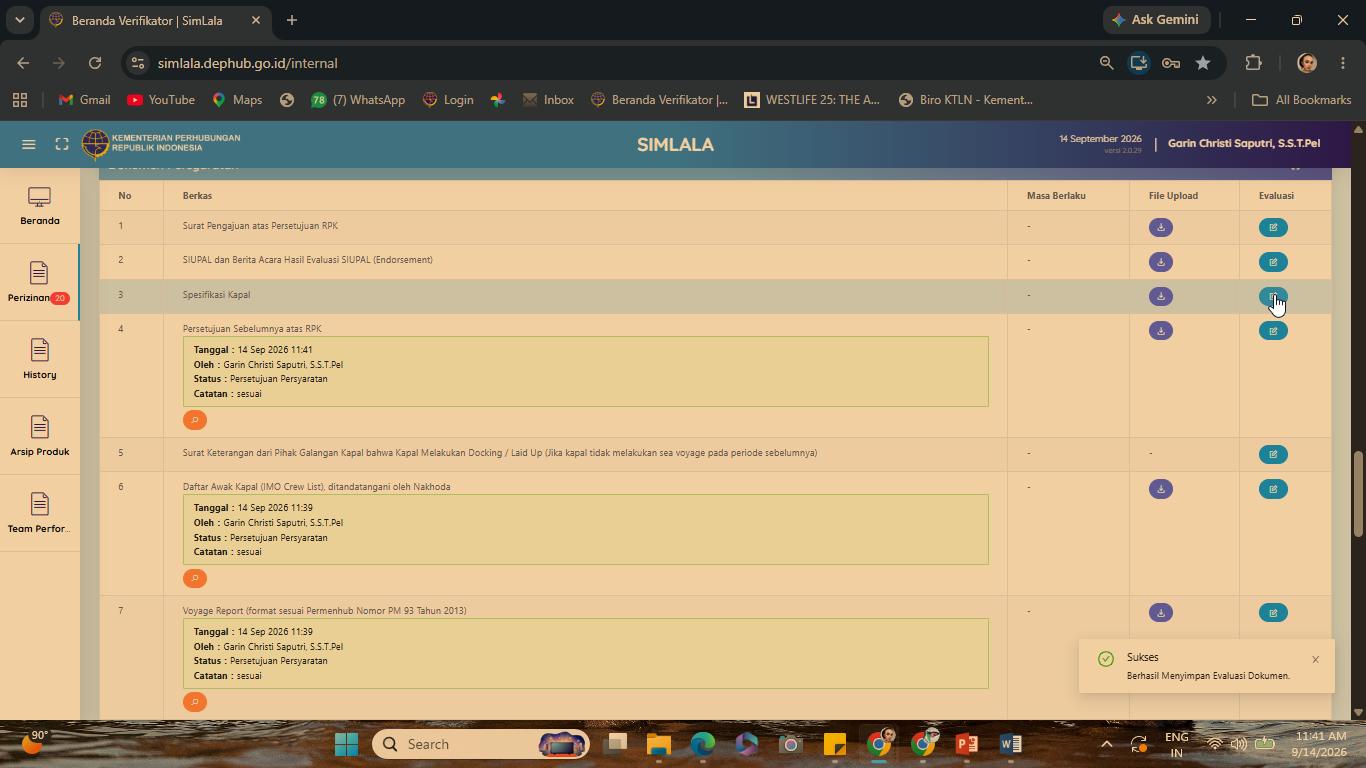The height and width of the screenshot is (768, 1366).
Task: Open the History sidebar page
Action: pyautogui.click(x=39, y=359)
